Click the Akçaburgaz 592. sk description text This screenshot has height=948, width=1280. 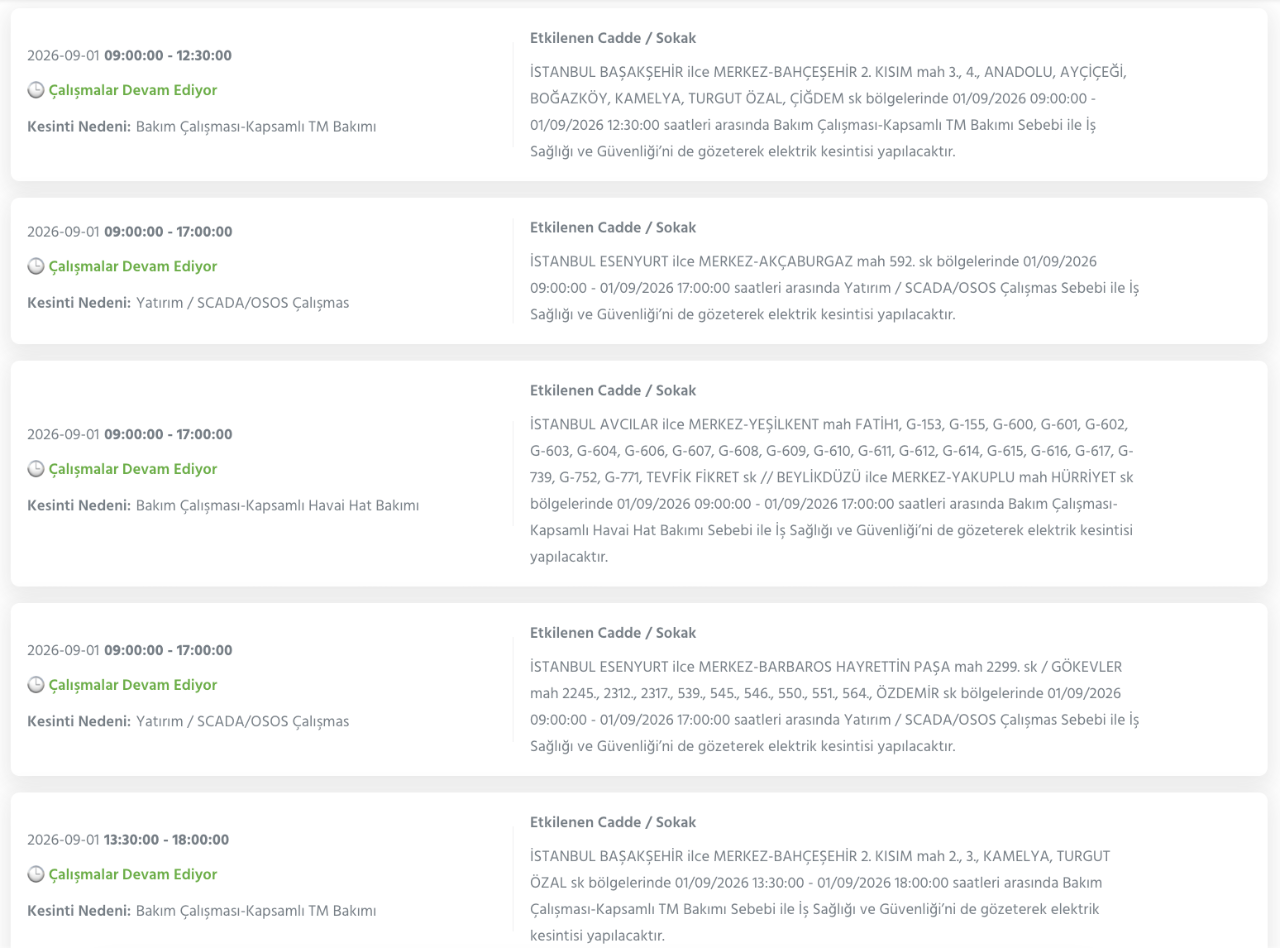pyautogui.click(x=835, y=288)
